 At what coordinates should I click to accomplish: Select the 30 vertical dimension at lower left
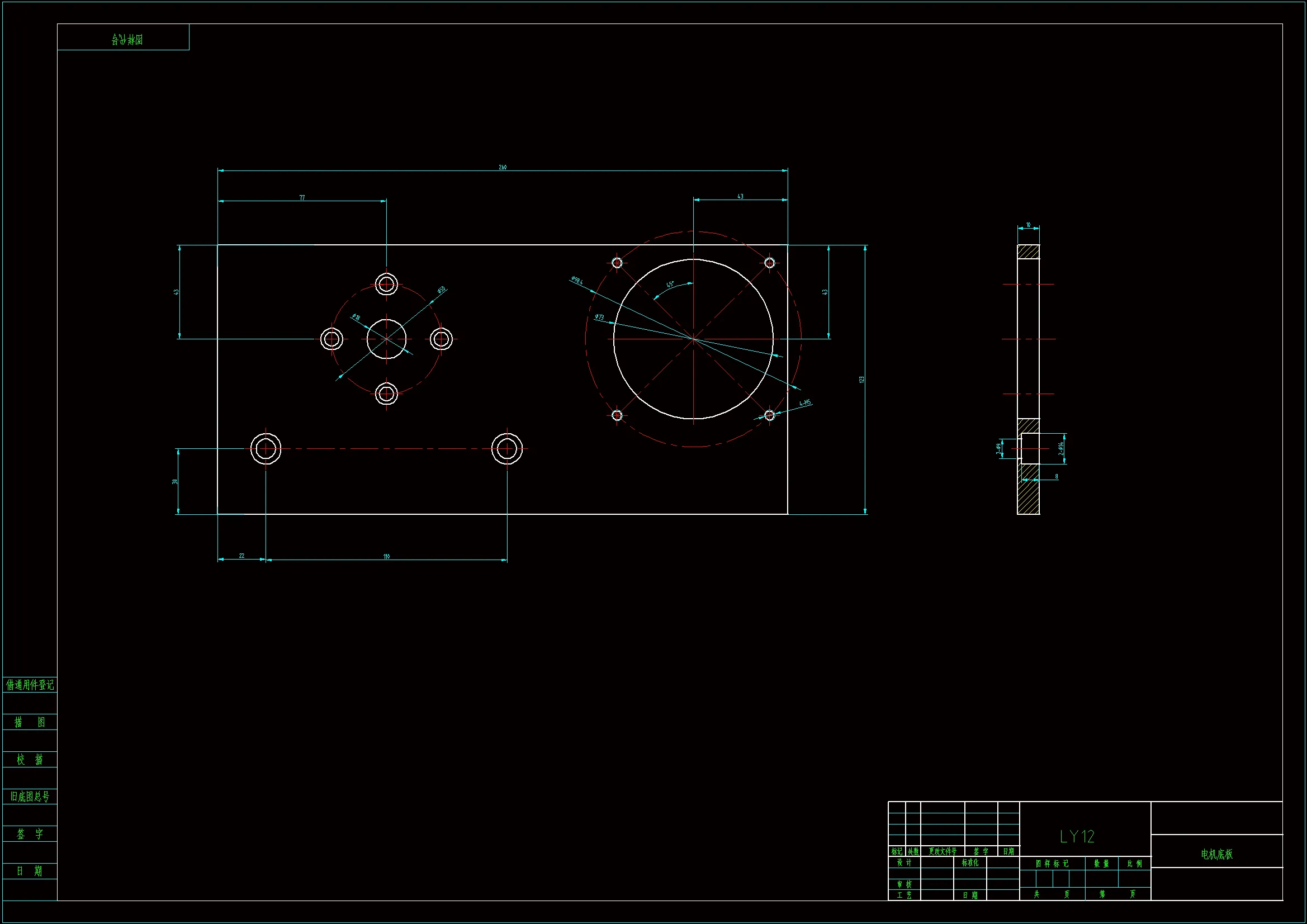pos(175,482)
